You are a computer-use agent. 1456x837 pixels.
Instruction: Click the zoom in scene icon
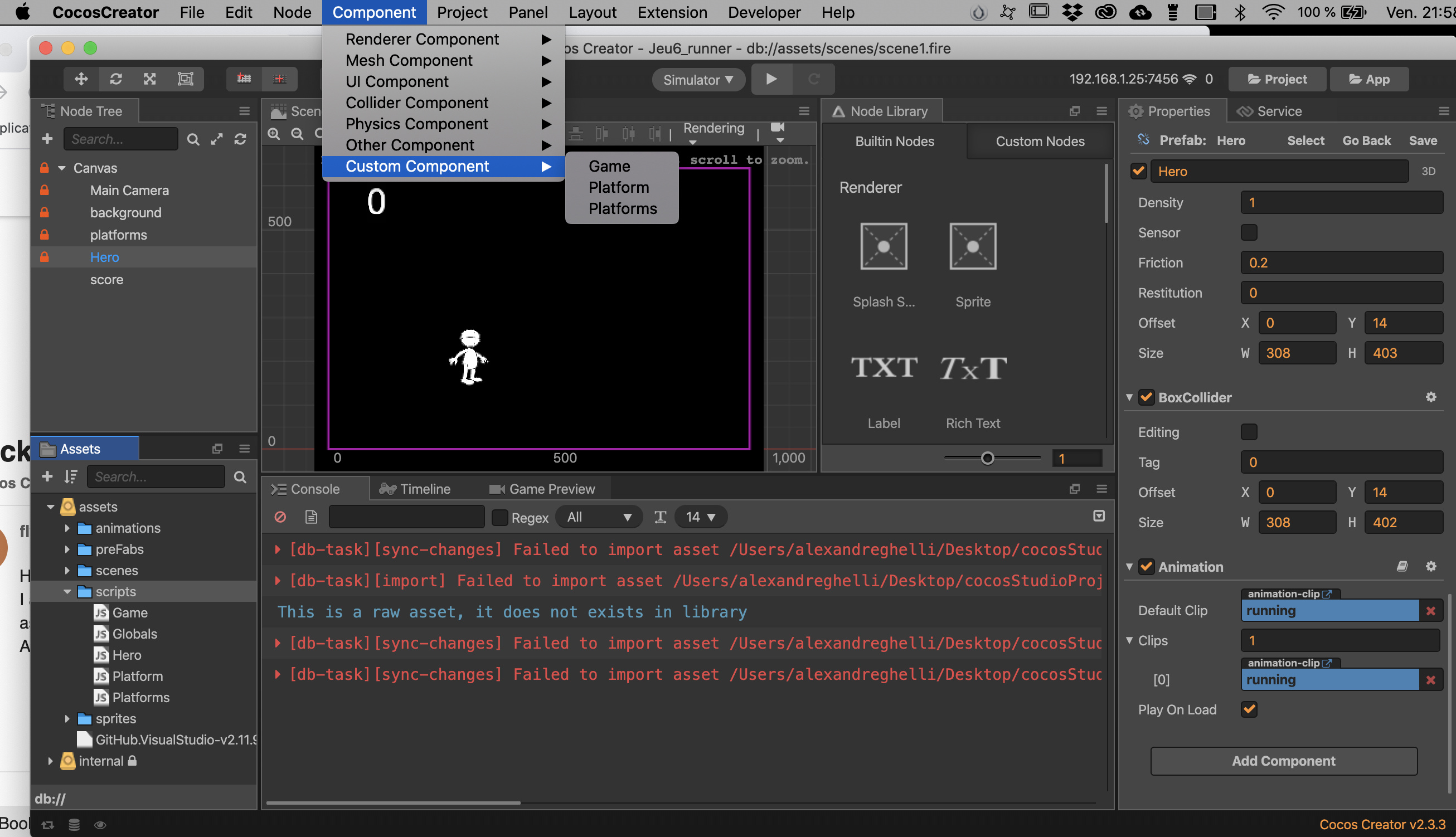274,134
